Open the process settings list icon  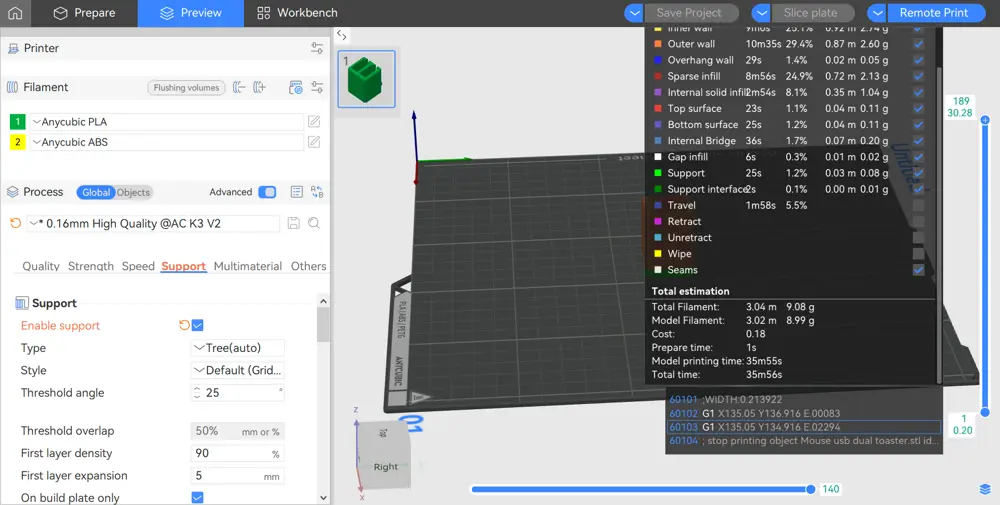pos(297,192)
